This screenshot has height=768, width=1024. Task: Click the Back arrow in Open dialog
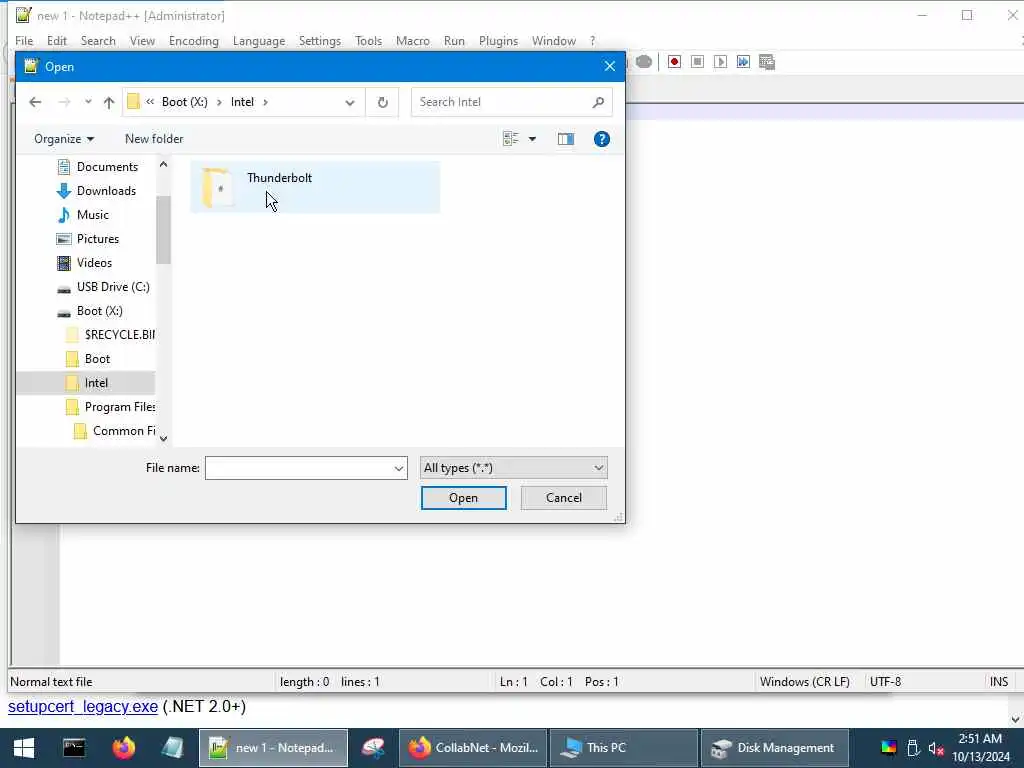(35, 102)
